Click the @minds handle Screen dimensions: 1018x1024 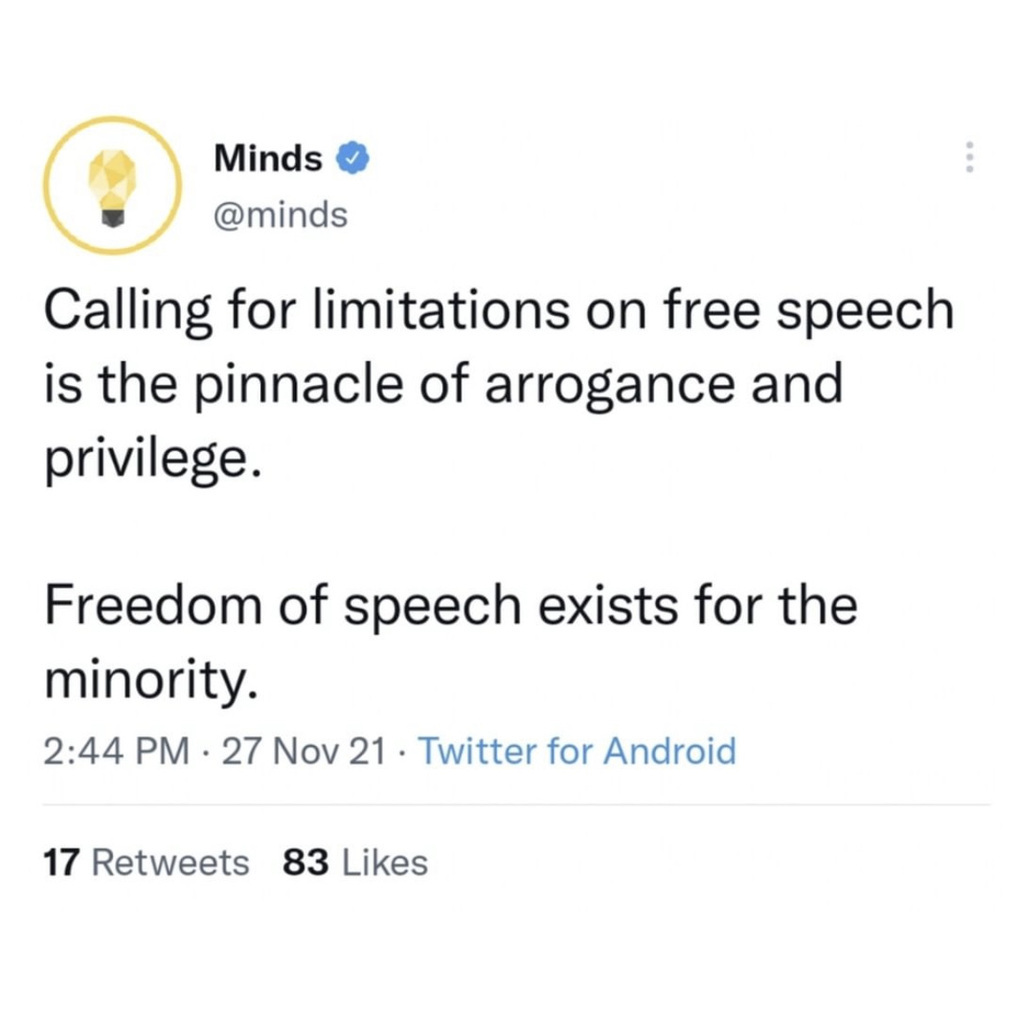pyautogui.click(x=280, y=214)
